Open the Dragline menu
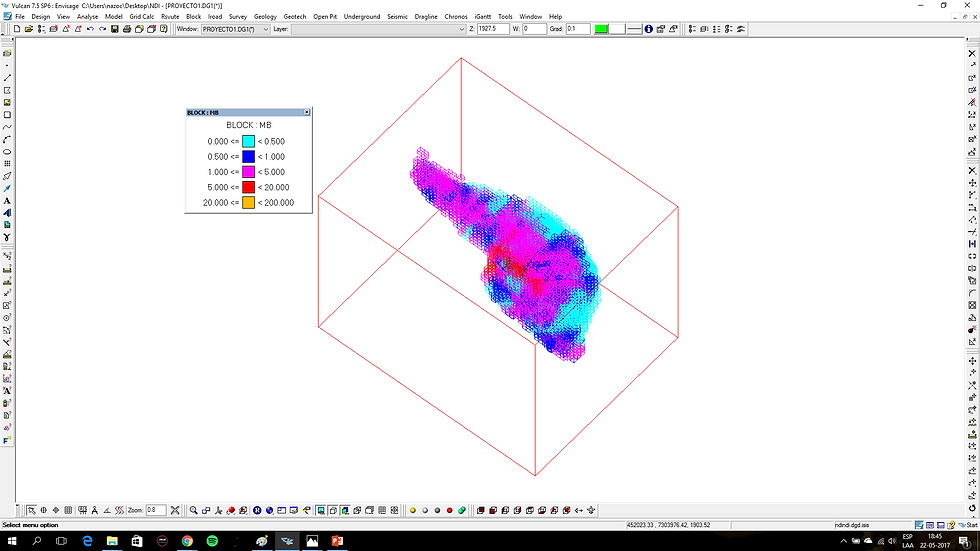The width and height of the screenshot is (980, 551). point(426,17)
